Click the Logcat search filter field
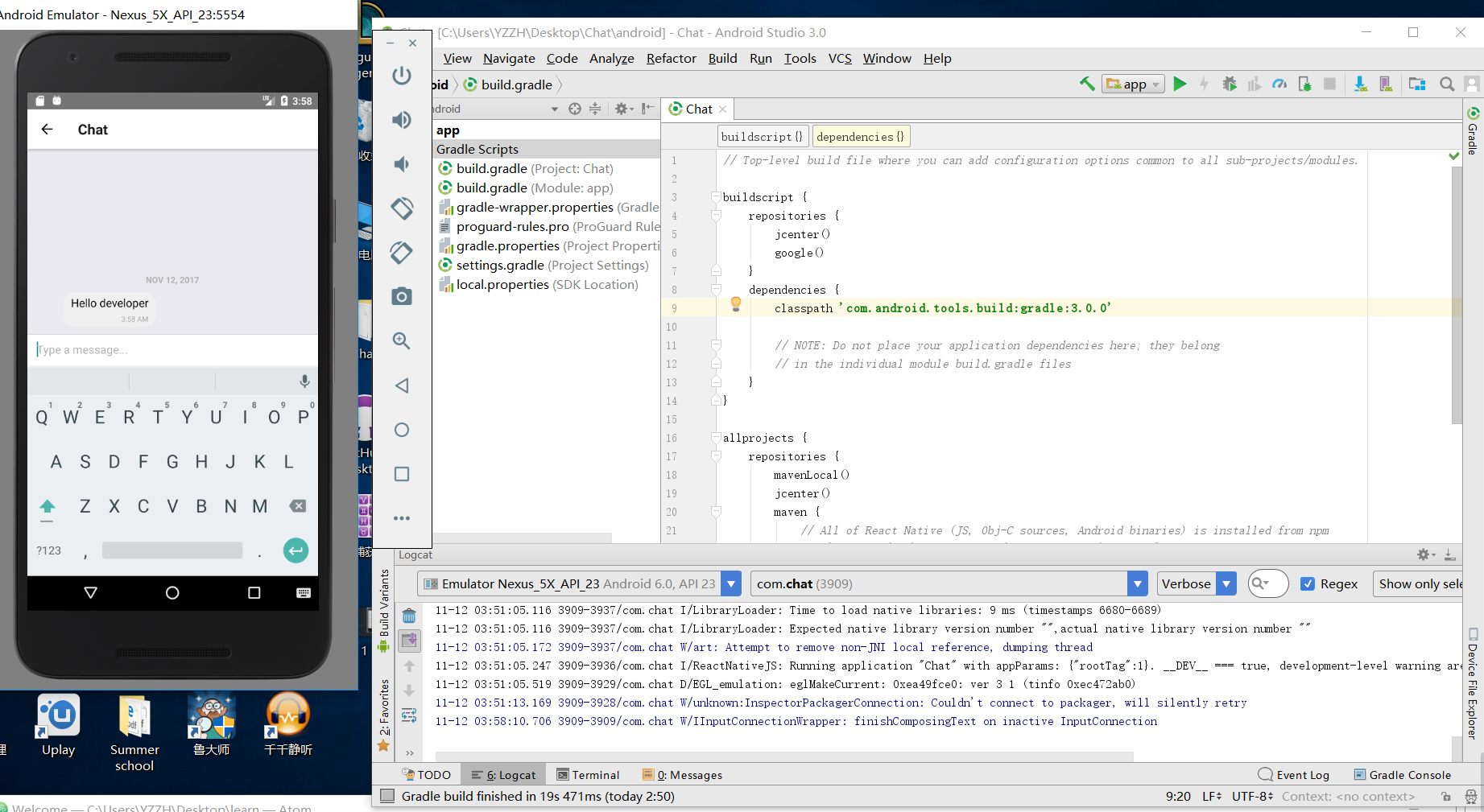 pyautogui.click(x=1268, y=583)
